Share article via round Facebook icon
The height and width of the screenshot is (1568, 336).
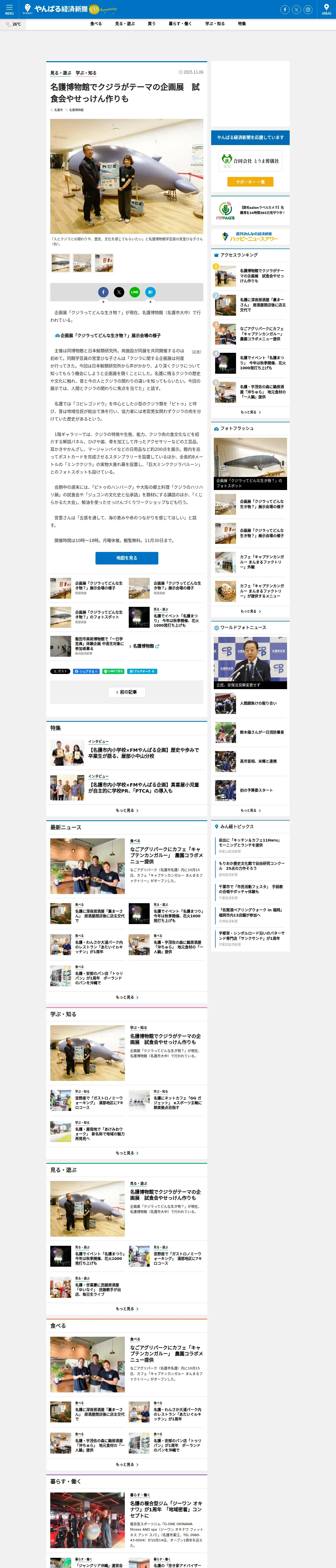pyautogui.click(x=103, y=292)
